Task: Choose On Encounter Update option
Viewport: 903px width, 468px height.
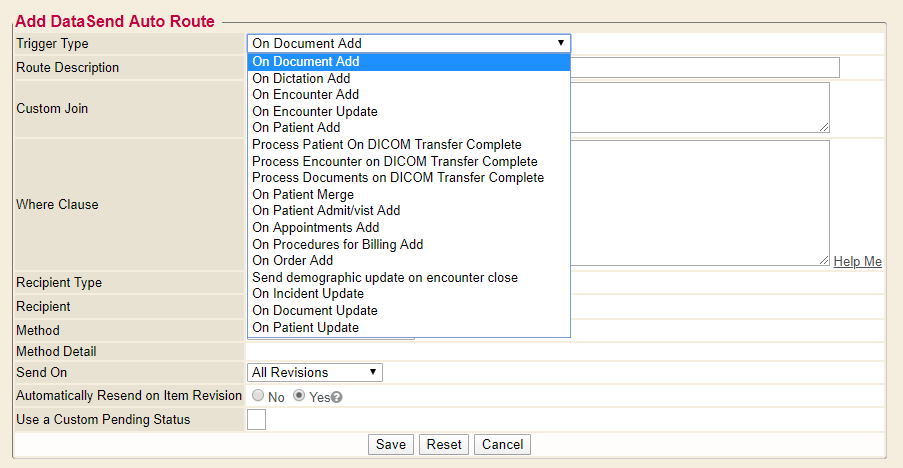Action: [314, 111]
